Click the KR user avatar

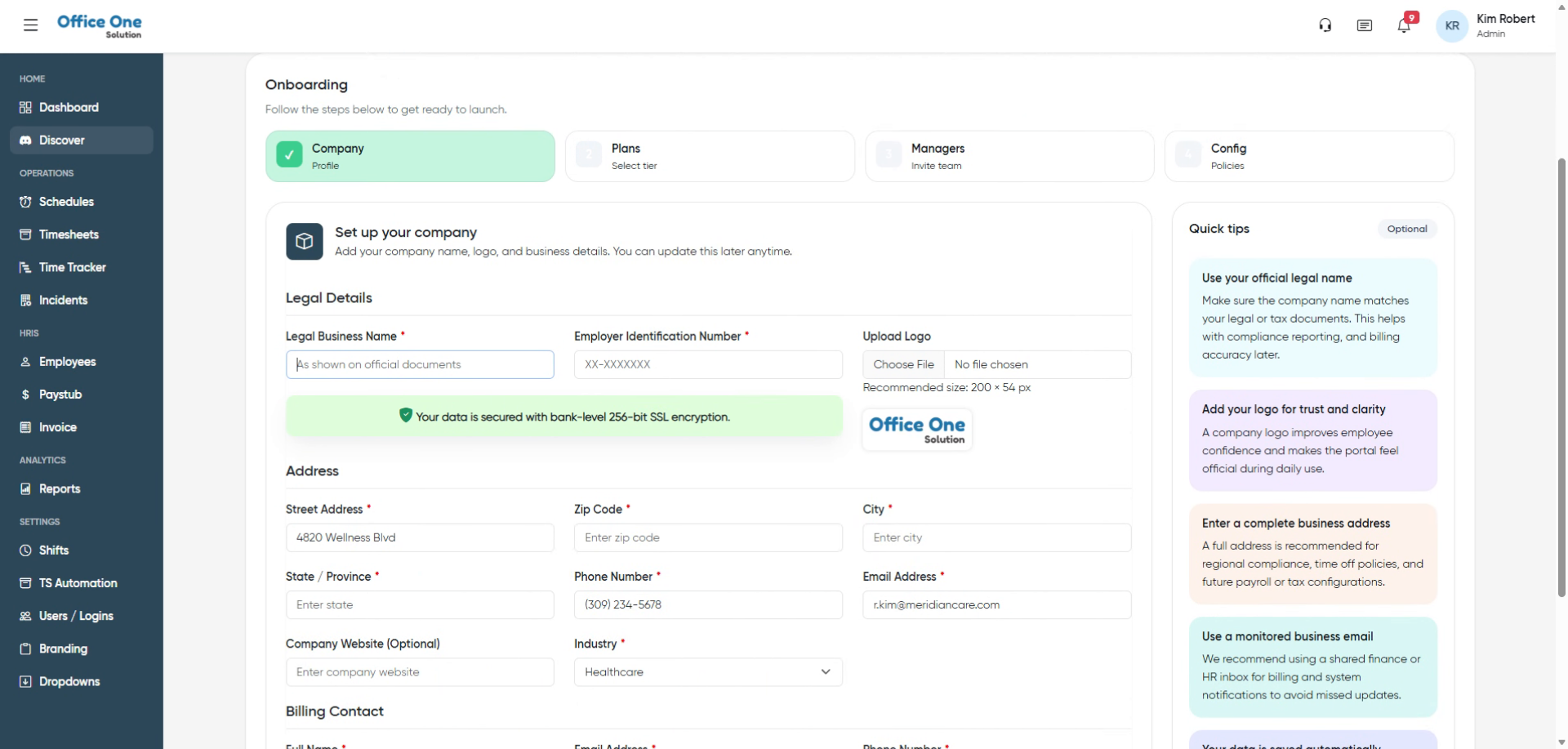1451,26
